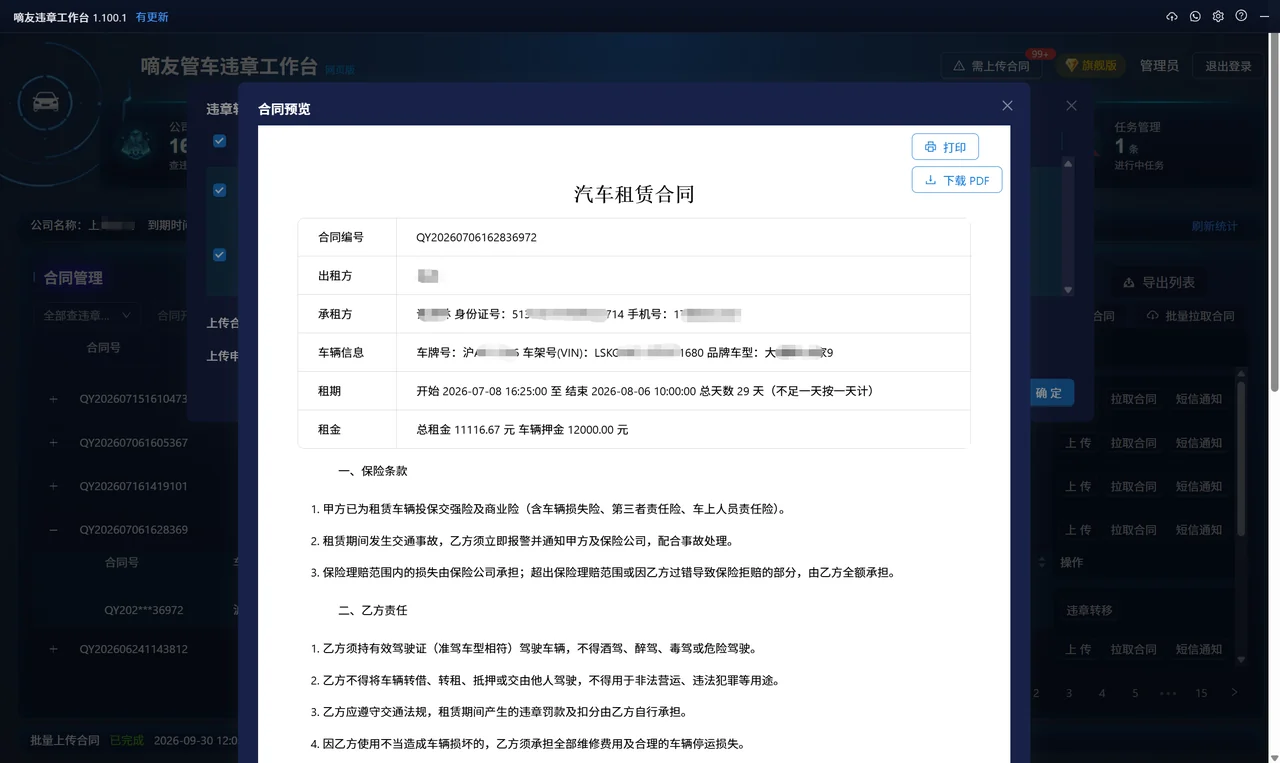Collapse row QY202607061628369
Screen dimensions: 1280x763
[x=54, y=530]
